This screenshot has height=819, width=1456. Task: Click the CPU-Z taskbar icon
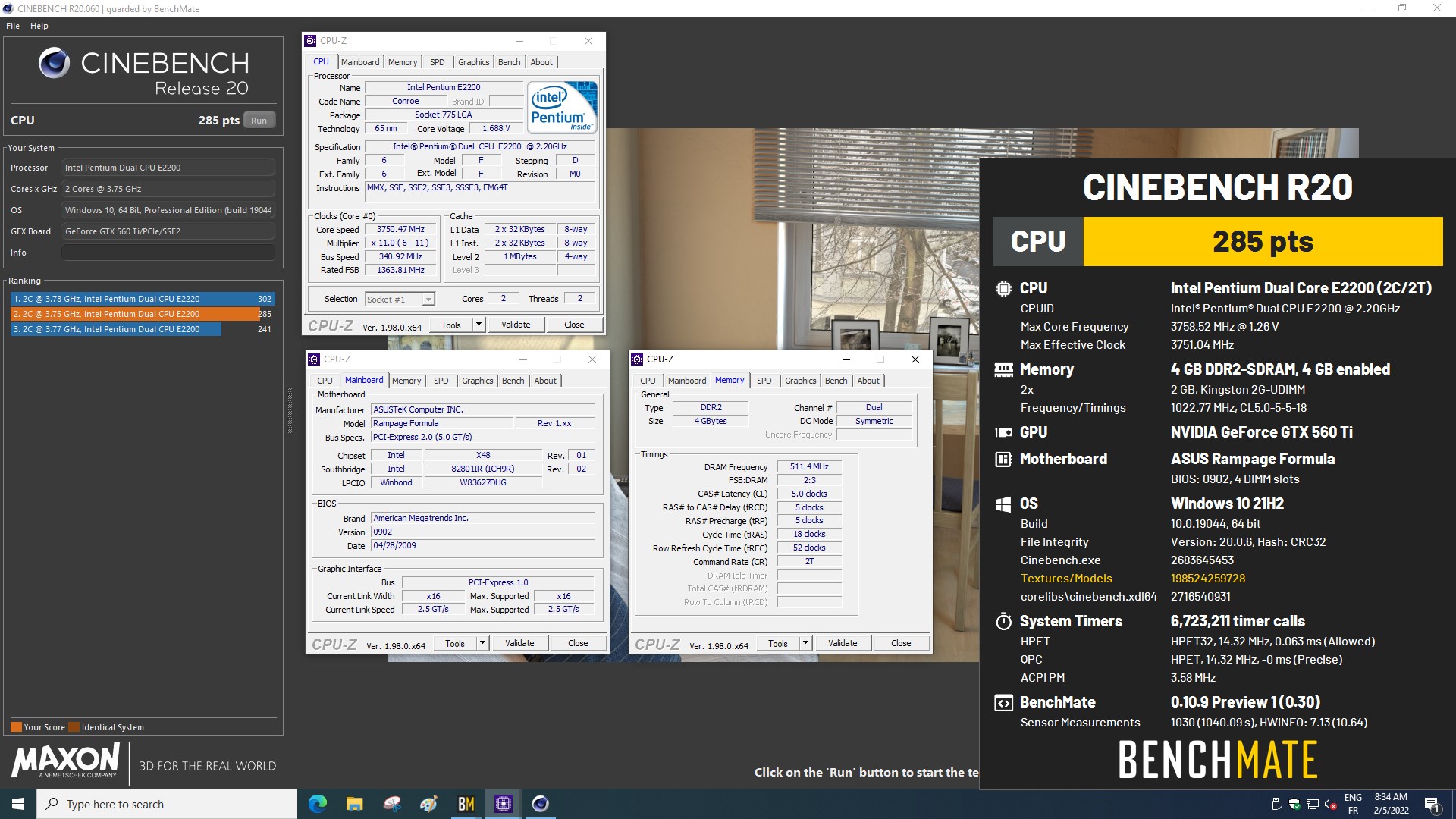click(x=504, y=804)
